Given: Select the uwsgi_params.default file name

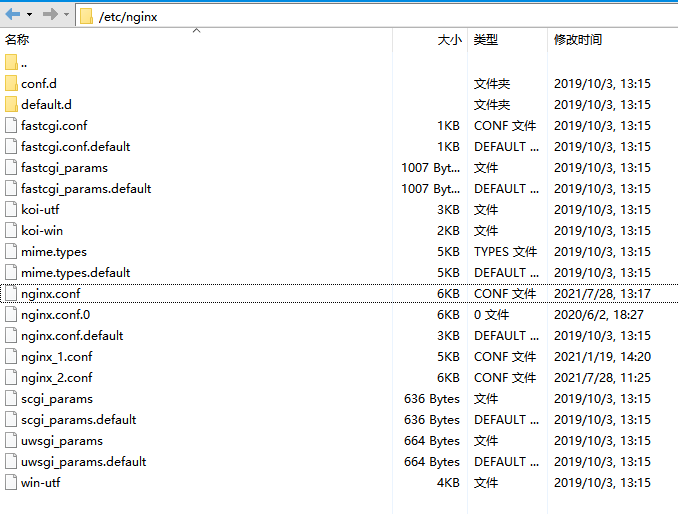Looking at the screenshot, I should (x=83, y=462).
